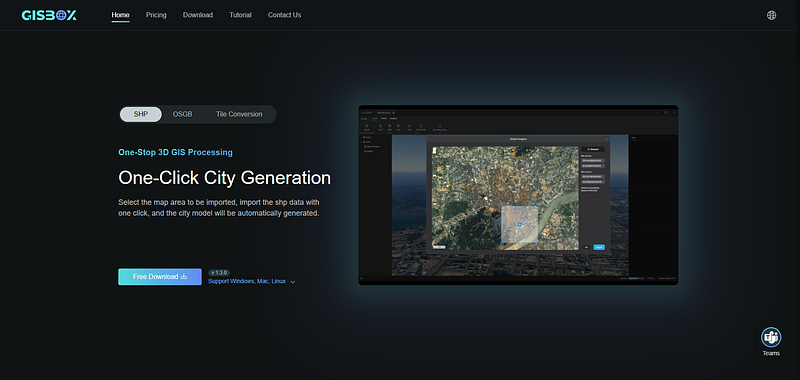This screenshot has height=380, width=800.
Task: Click the blue confirm button in the Global Imagery dialog
Action: click(599, 247)
